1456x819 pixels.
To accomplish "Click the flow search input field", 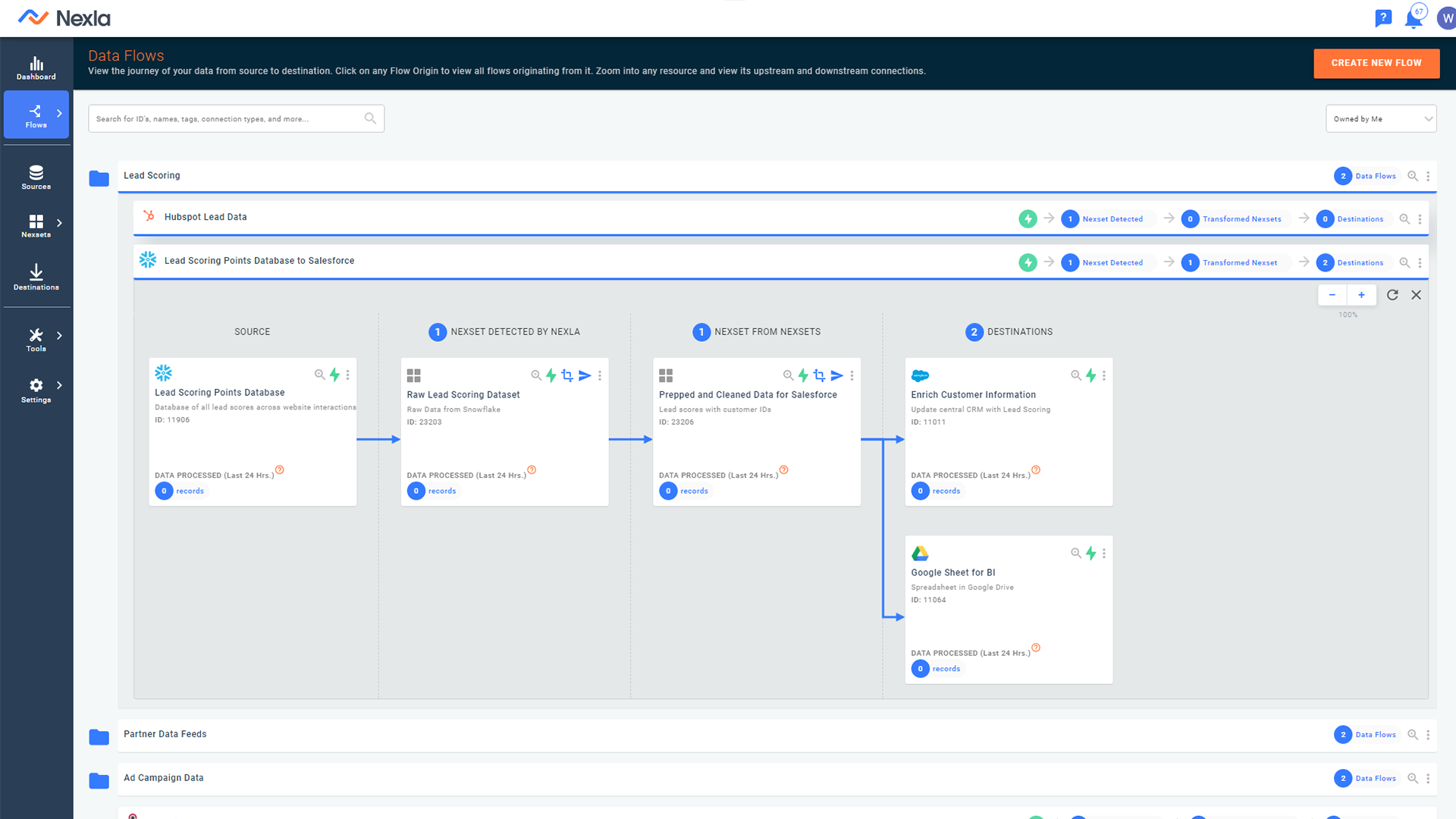I will coord(227,119).
